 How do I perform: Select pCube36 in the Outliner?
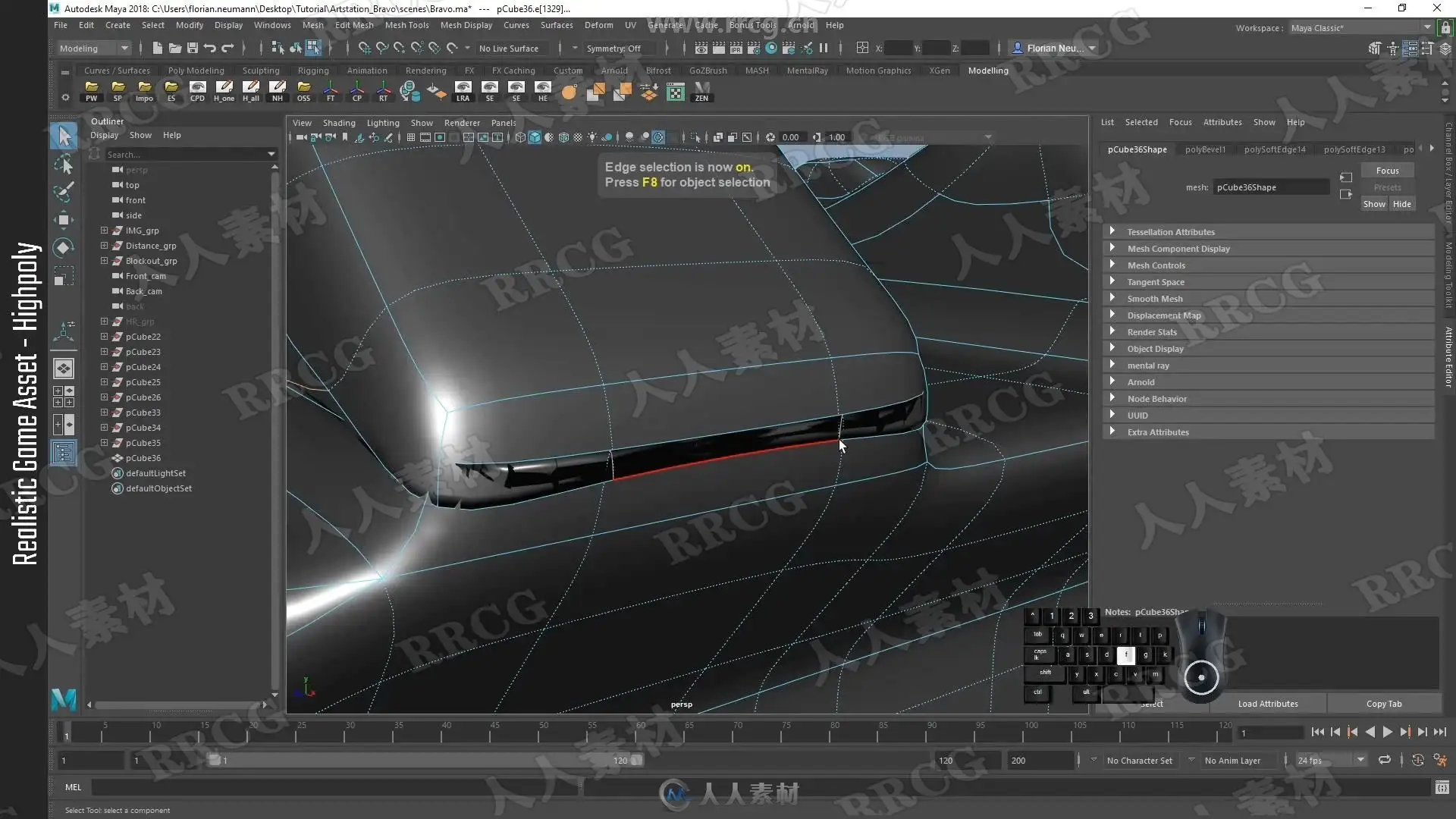[143, 458]
